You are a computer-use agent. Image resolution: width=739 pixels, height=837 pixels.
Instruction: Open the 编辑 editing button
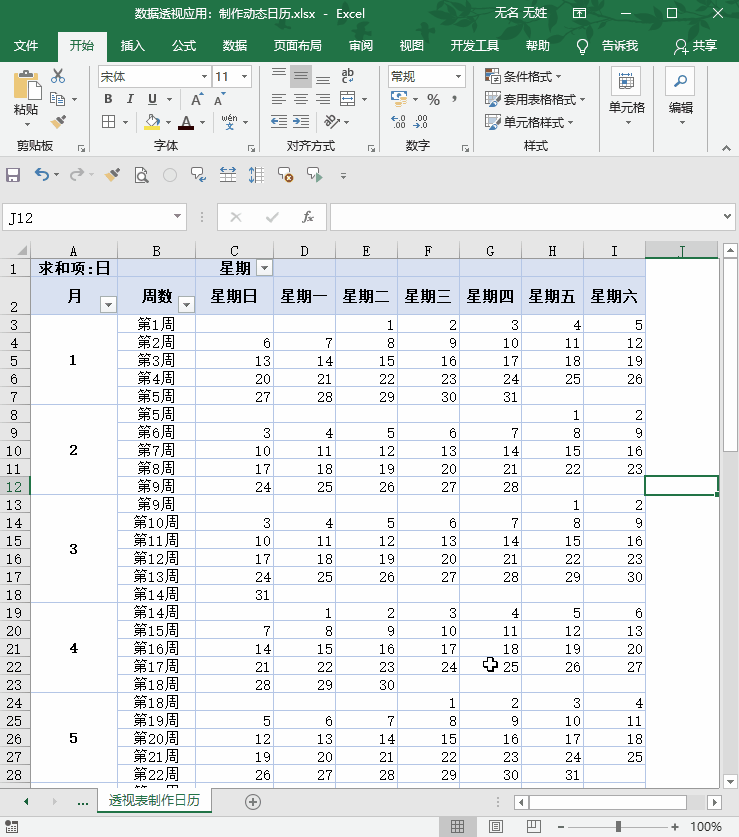point(681,97)
